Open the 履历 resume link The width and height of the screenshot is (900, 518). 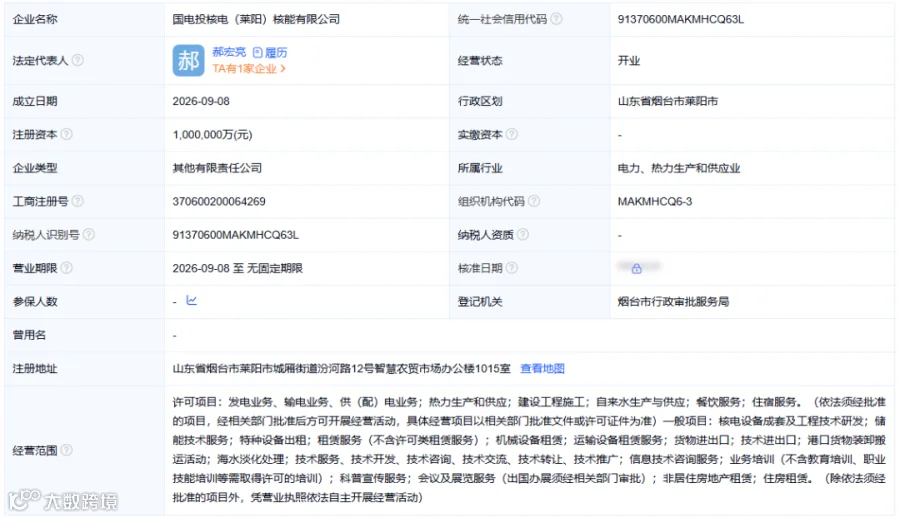(x=270, y=53)
